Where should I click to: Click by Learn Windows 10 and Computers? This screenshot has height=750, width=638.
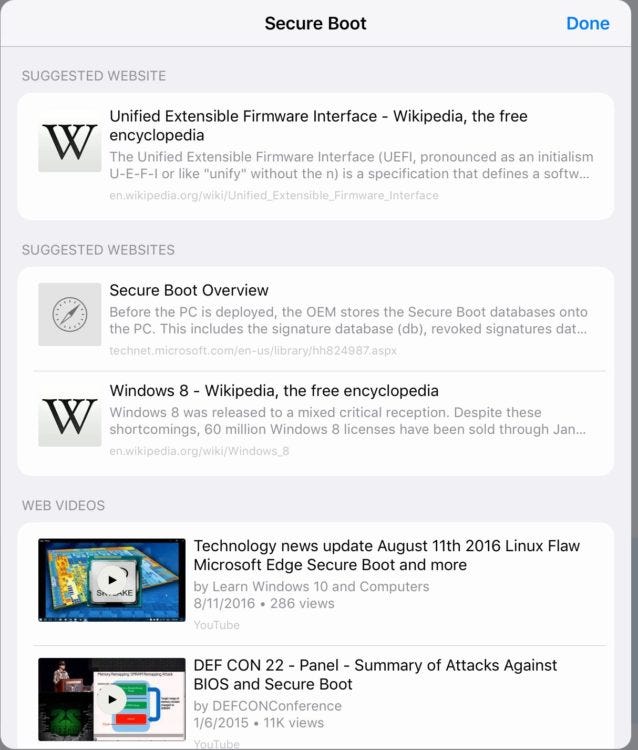click(x=311, y=586)
